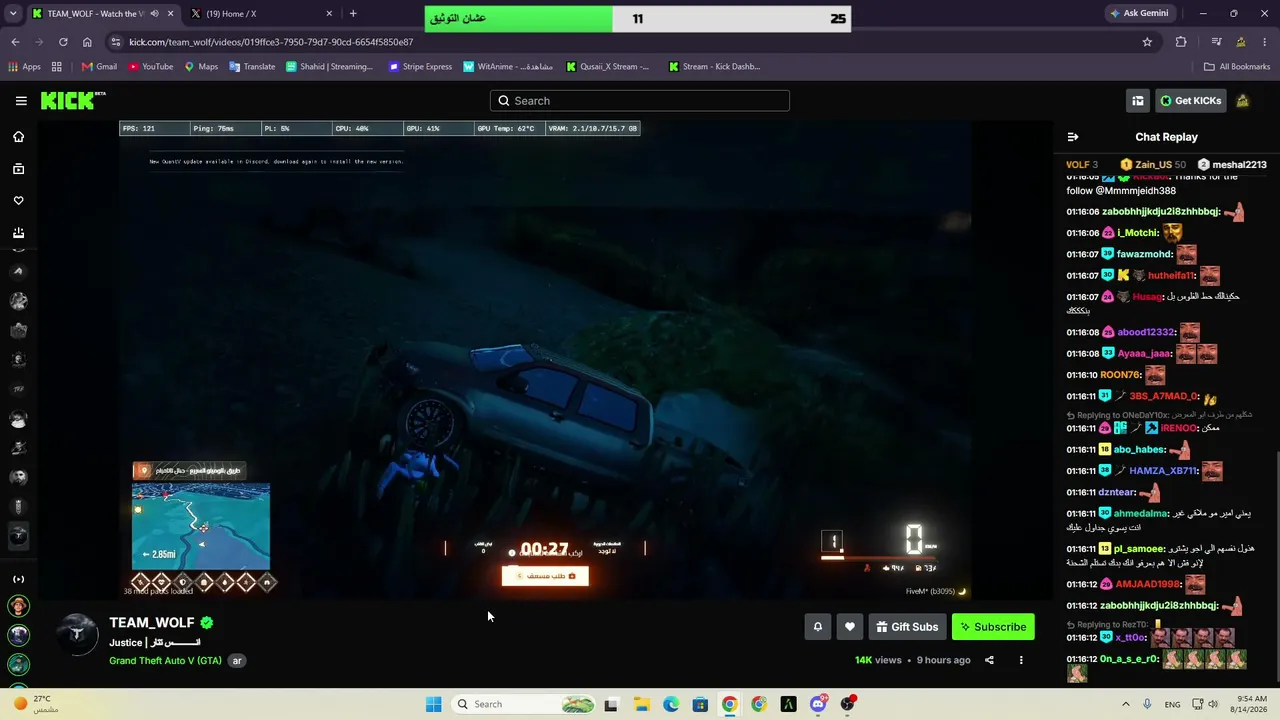This screenshot has width=1280, height=720.
Task: Open the Browse icon in Kick sidebar
Action: click(x=18, y=169)
